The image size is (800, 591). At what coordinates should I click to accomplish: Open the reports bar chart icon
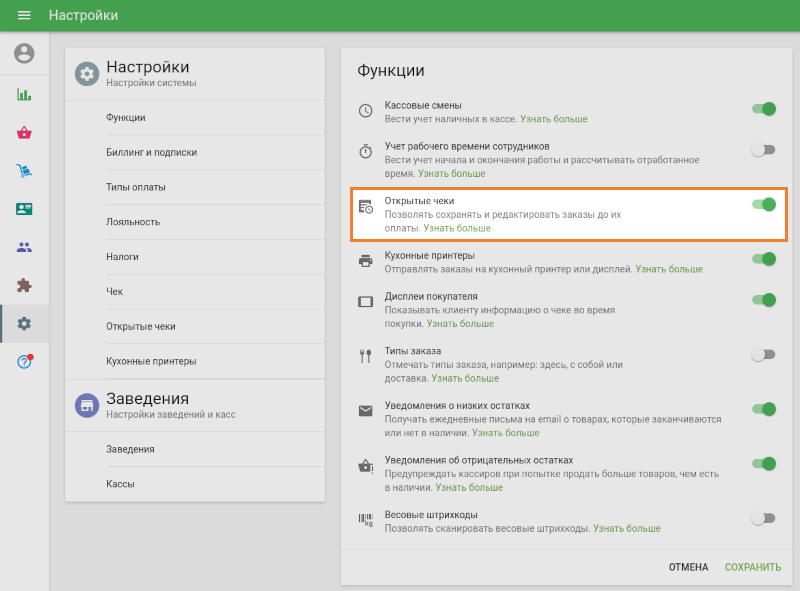click(24, 95)
